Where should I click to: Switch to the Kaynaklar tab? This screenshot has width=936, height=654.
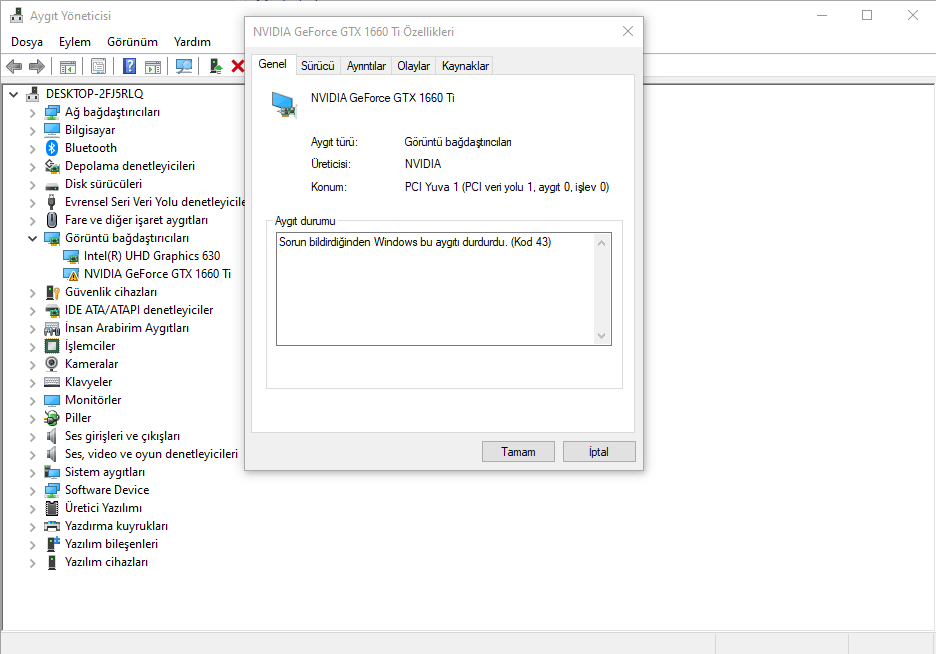click(x=465, y=66)
